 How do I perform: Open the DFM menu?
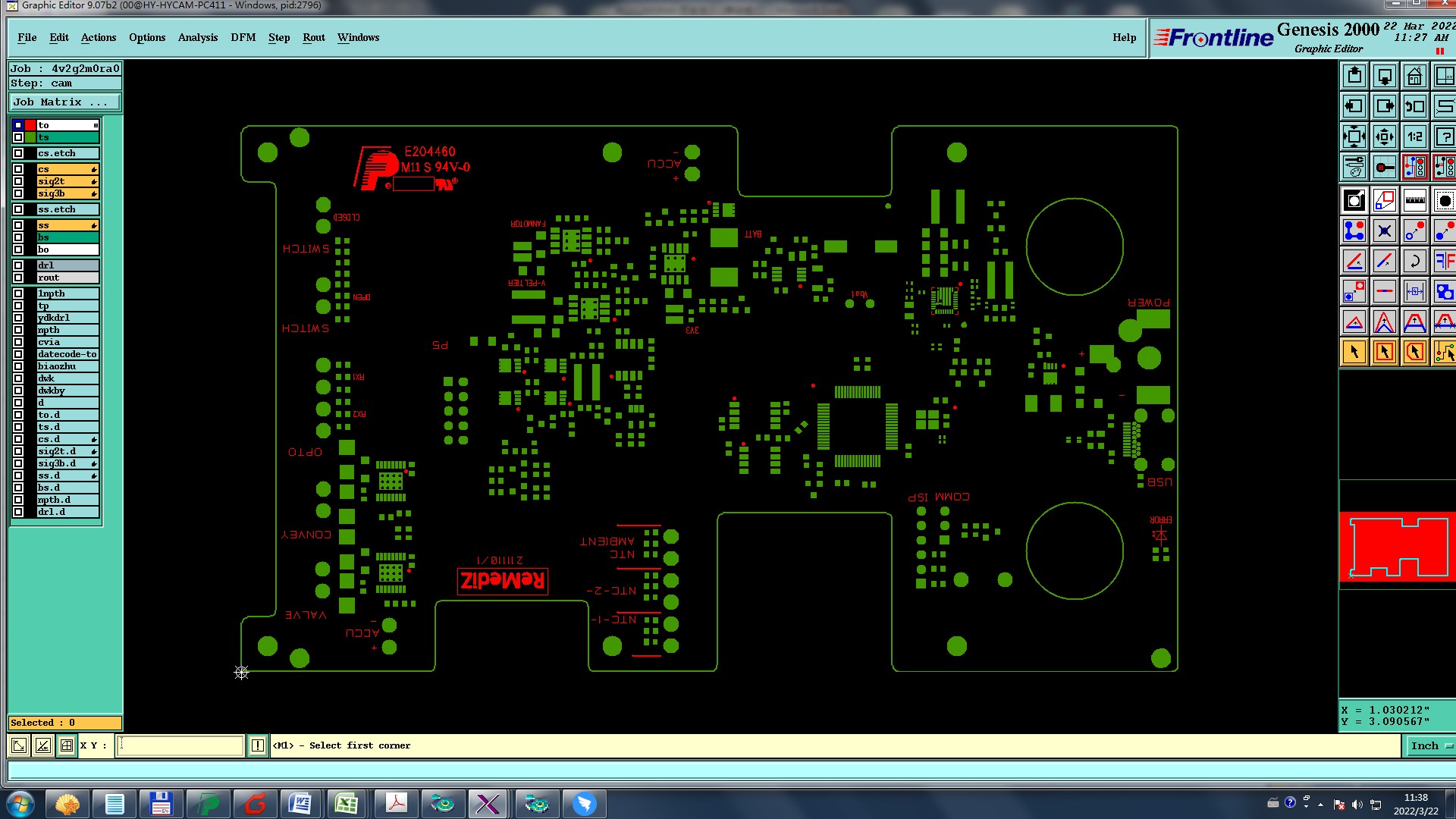point(243,37)
